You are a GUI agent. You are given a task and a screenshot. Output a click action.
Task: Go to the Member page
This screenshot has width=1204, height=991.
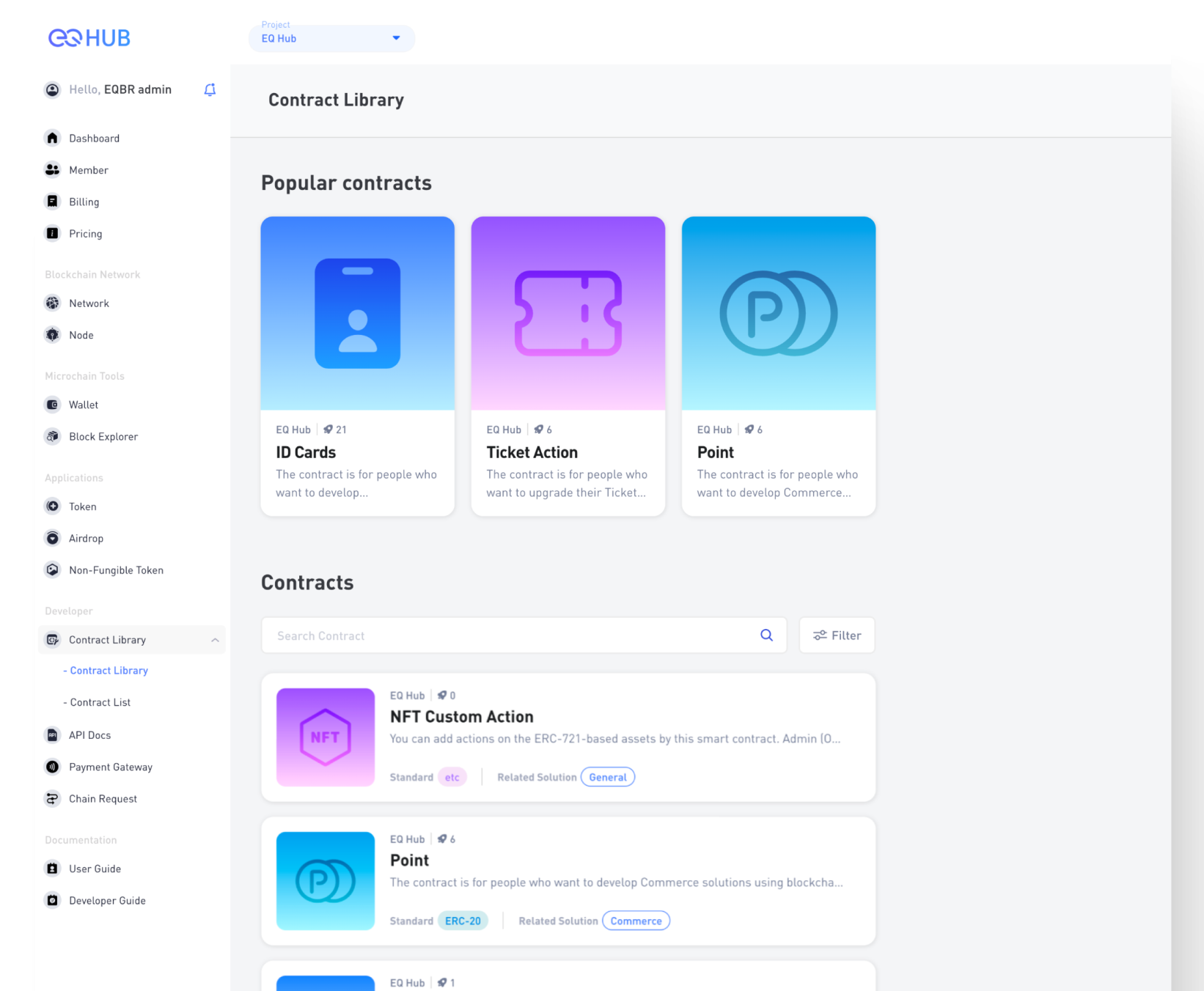pos(89,170)
